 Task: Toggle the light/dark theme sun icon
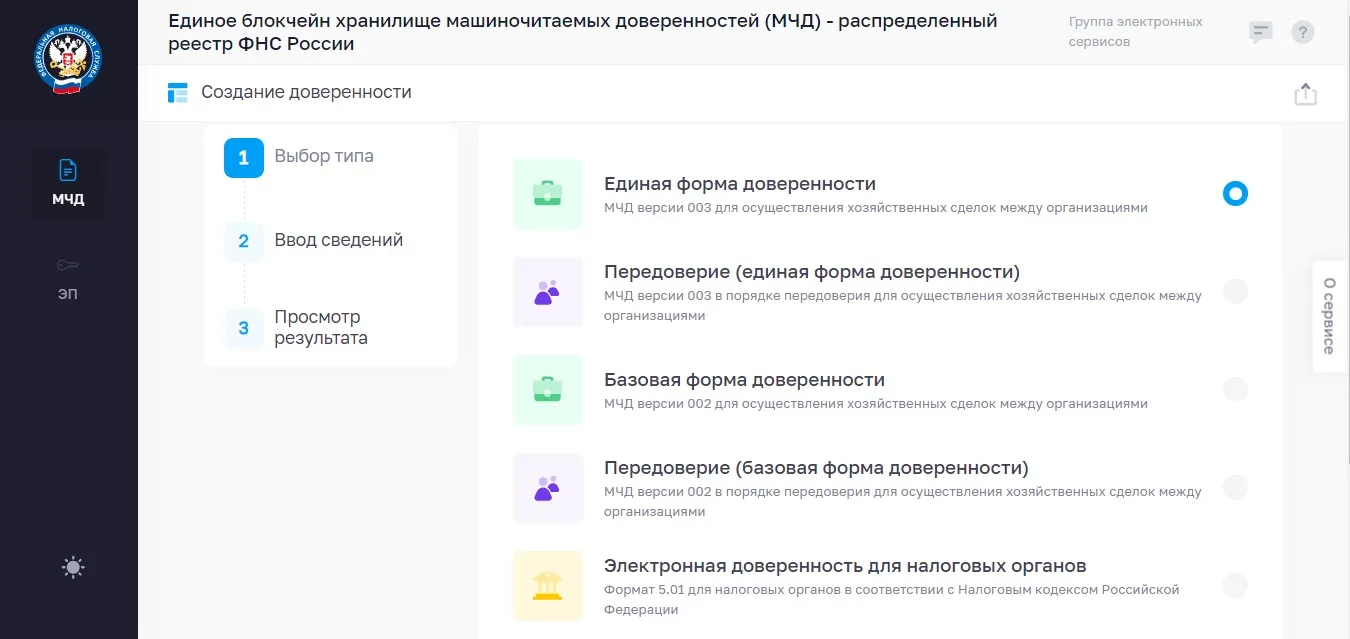coord(73,568)
